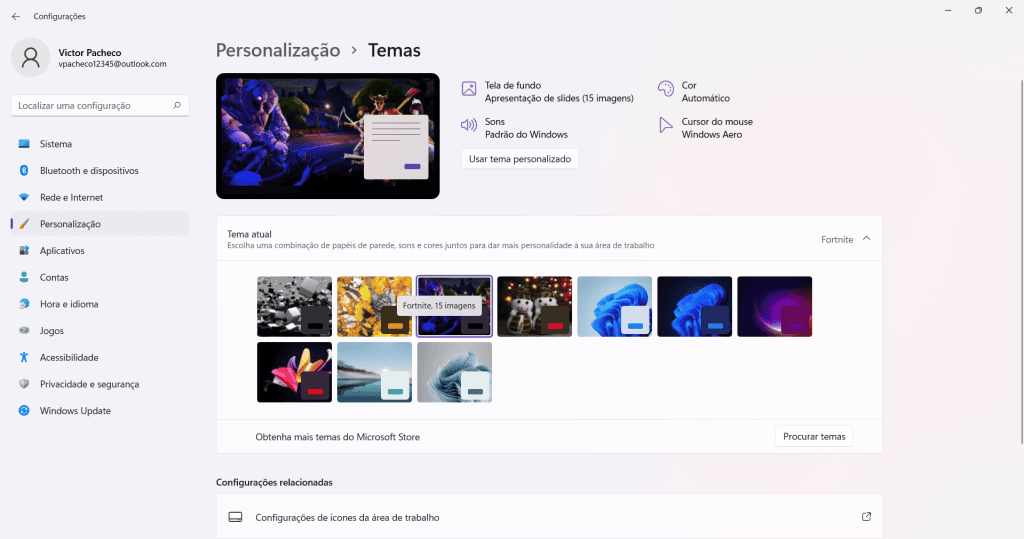
Task: Open Windows Update page
Action: (x=100, y=411)
